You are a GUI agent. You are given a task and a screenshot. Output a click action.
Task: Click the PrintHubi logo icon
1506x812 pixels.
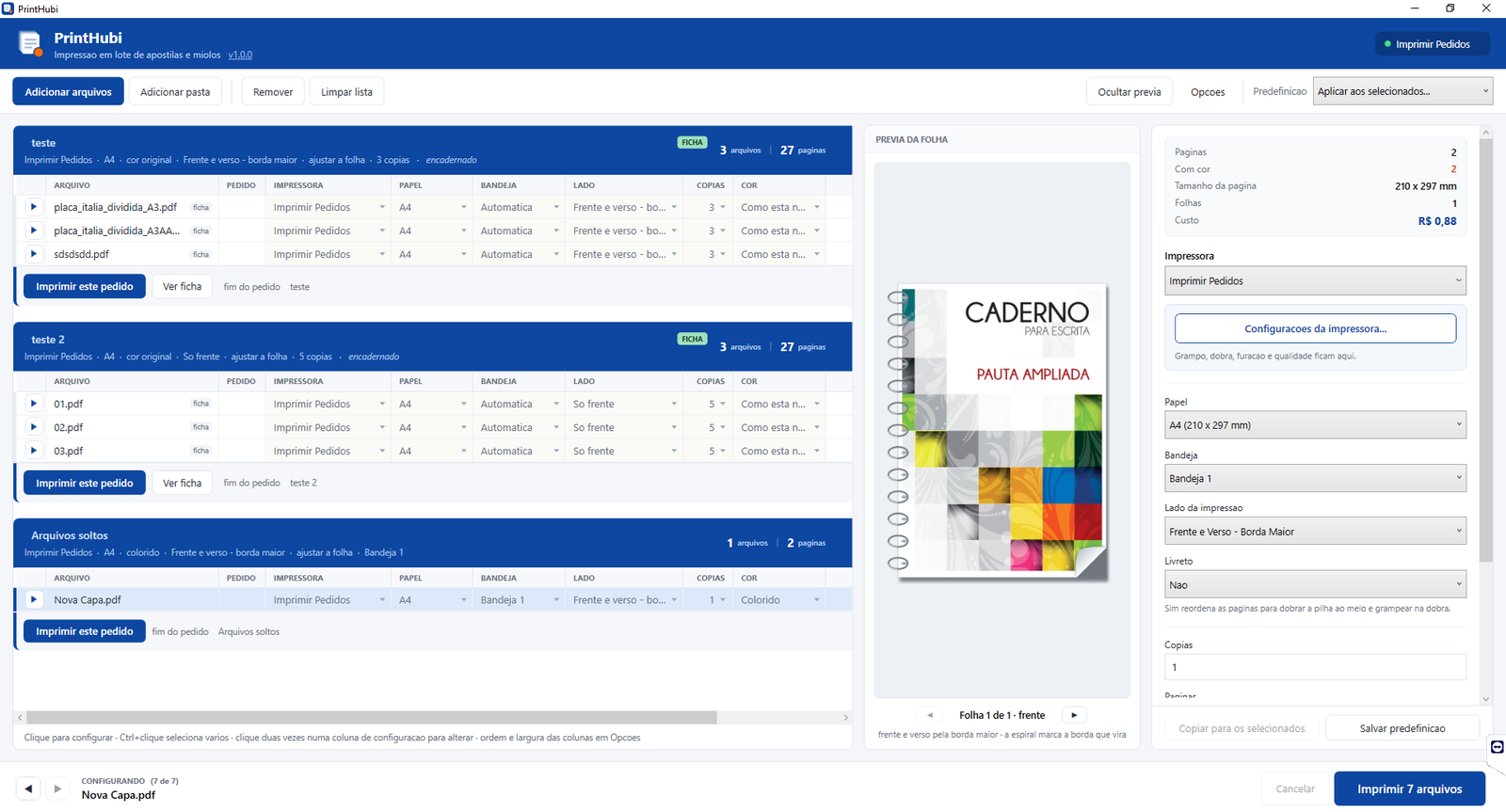pyautogui.click(x=30, y=43)
